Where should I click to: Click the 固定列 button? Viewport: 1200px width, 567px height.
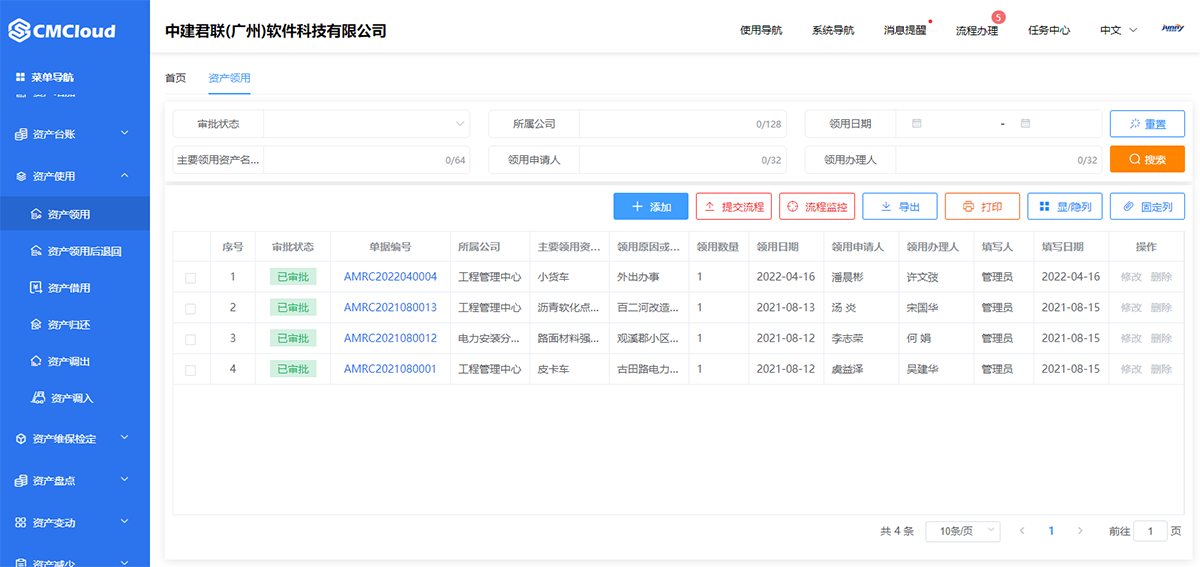point(1148,206)
